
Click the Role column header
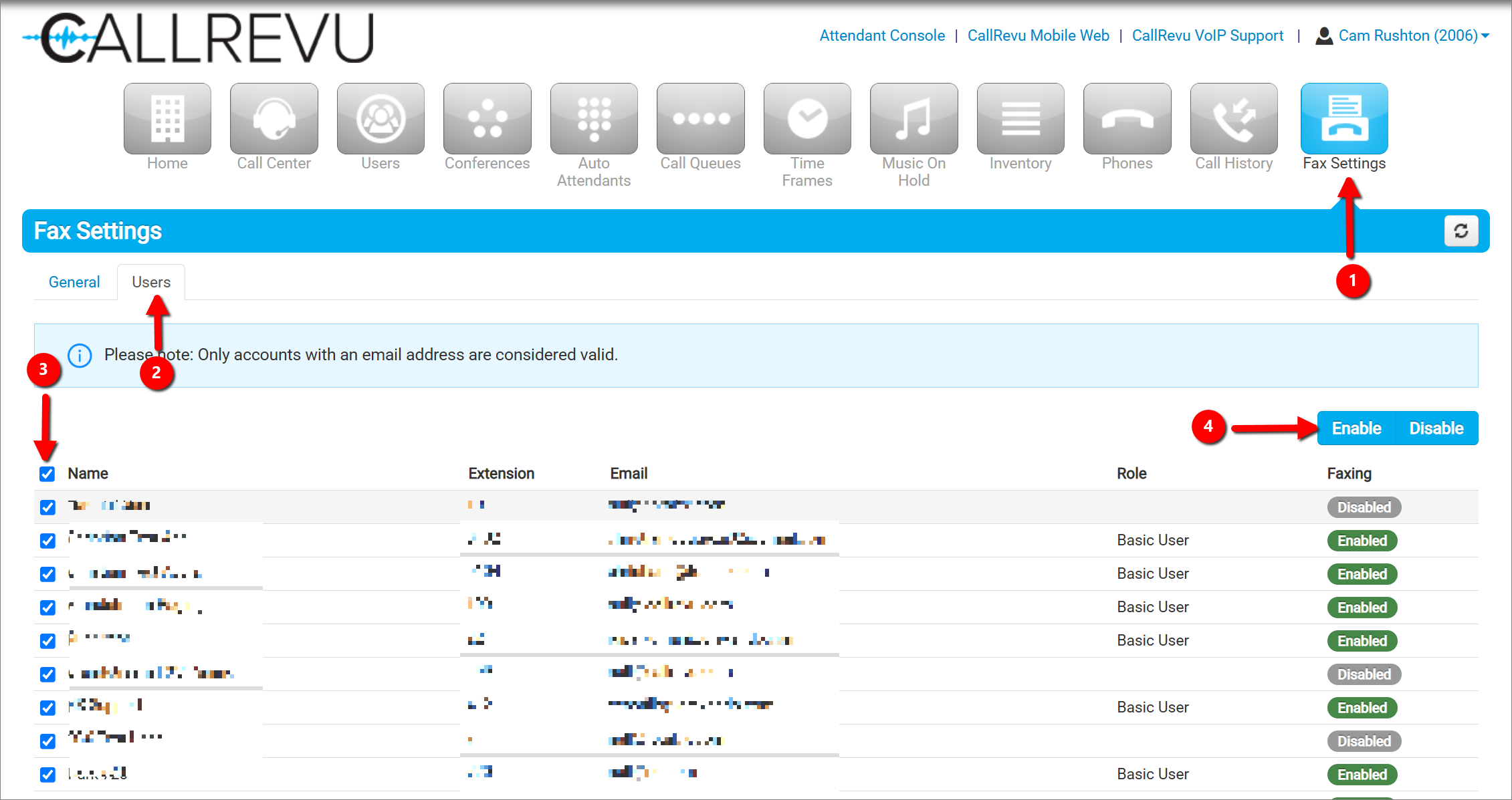tap(1131, 474)
